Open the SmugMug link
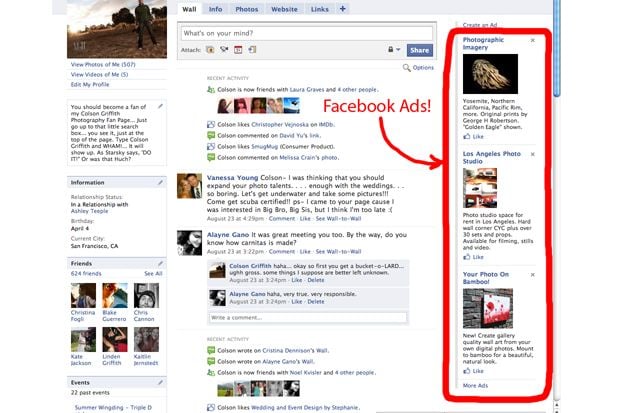Image resolution: width=620 pixels, height=413 pixels. click(265, 147)
